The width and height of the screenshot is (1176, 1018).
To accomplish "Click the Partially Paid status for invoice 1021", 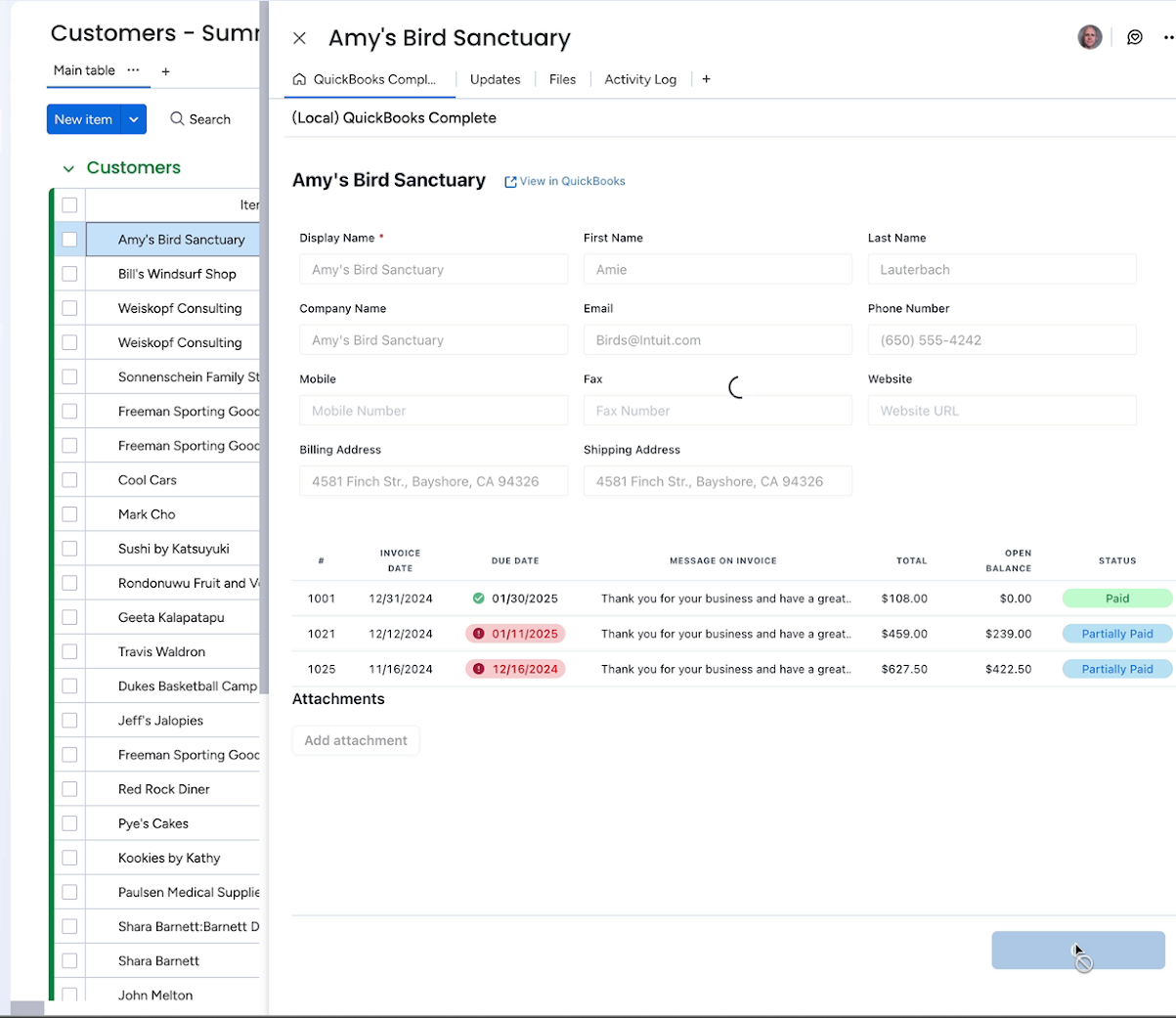I will [x=1116, y=634].
